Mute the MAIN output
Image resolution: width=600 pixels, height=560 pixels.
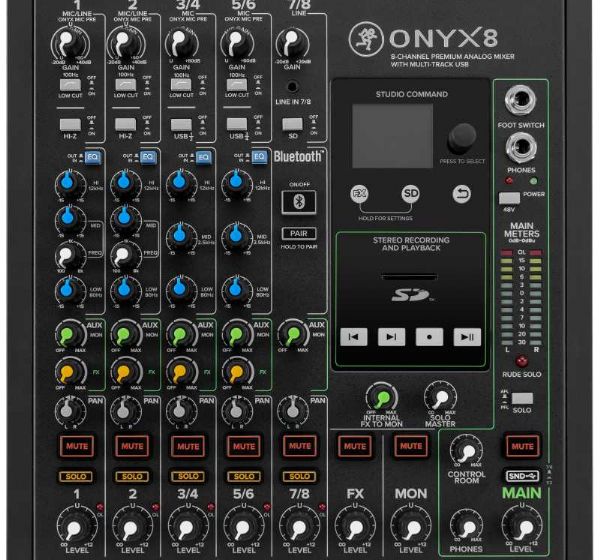point(522,446)
